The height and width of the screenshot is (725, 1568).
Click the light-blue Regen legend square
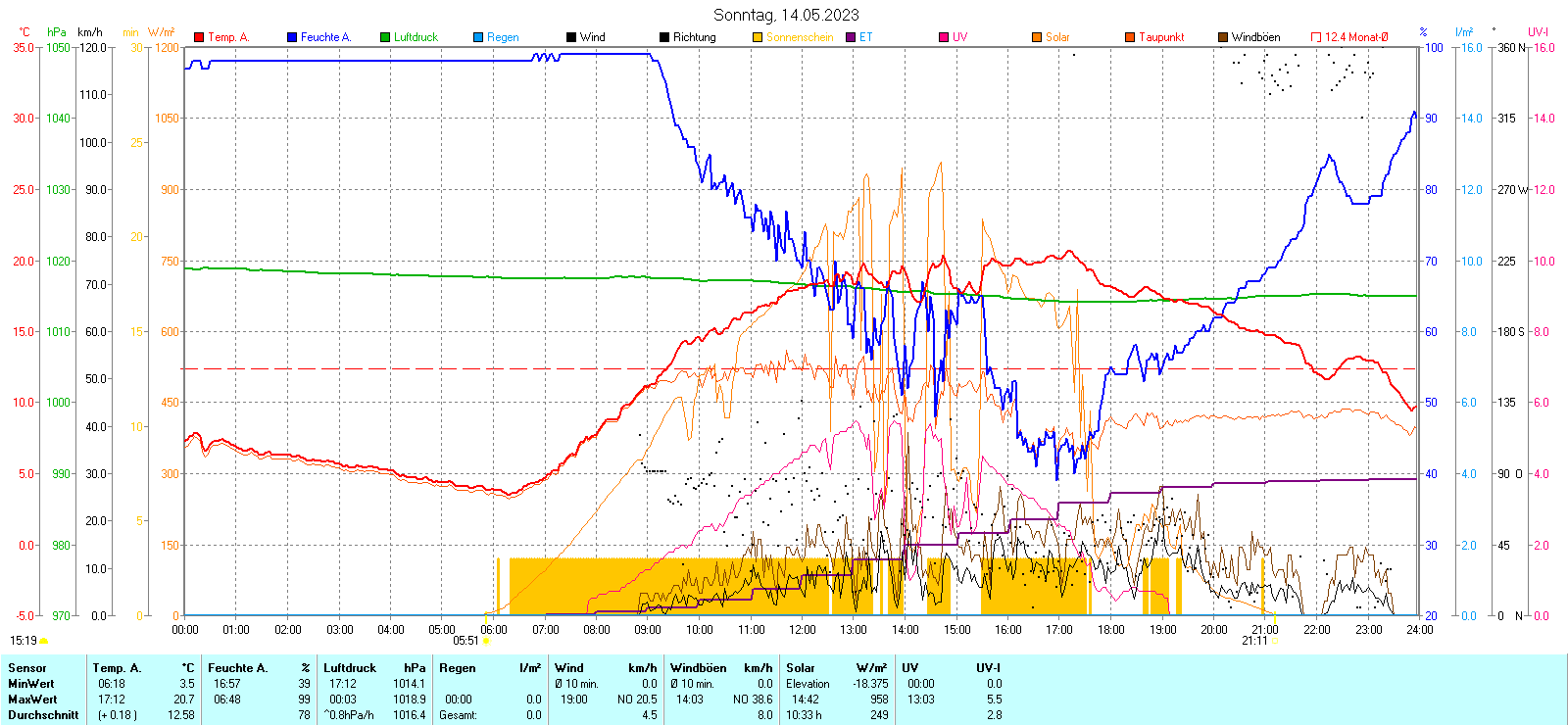478,37
